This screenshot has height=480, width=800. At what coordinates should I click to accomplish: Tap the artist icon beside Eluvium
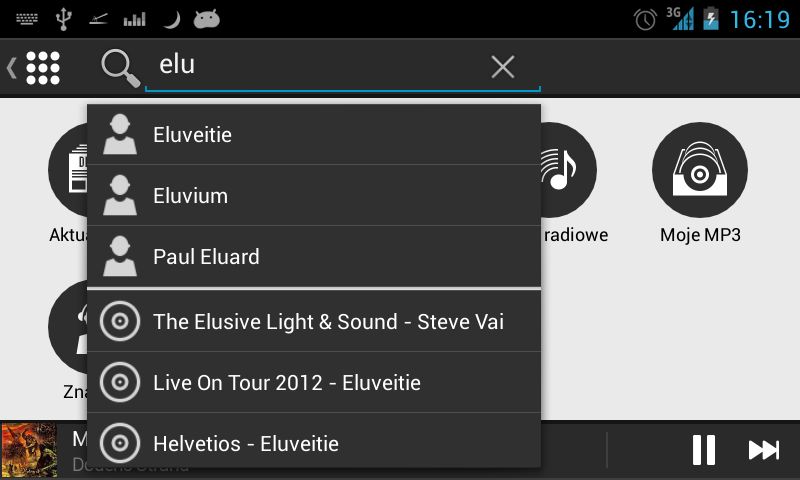tap(120, 195)
